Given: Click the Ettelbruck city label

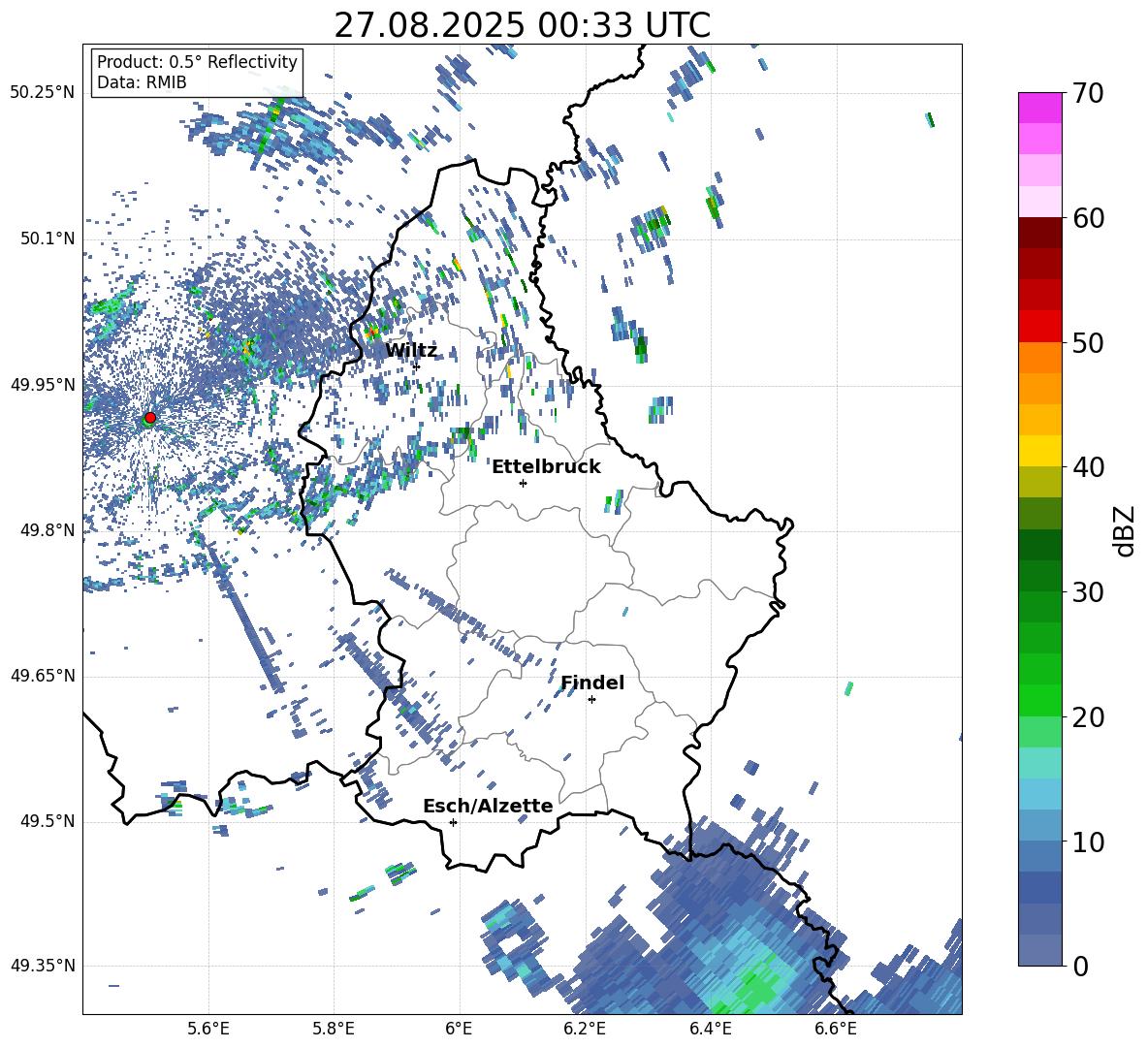Looking at the screenshot, I should point(546,467).
